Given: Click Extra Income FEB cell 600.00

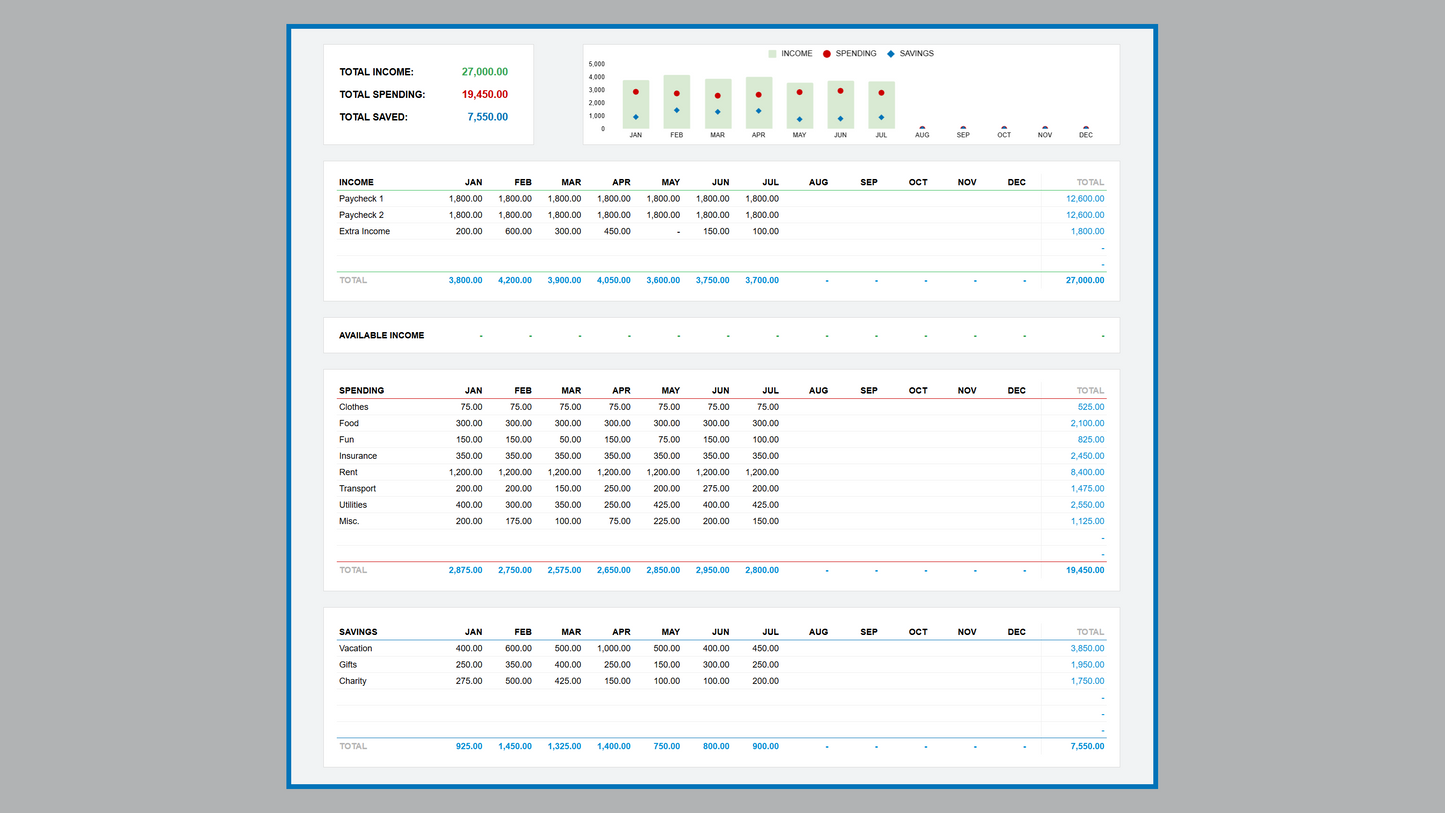Looking at the screenshot, I should pos(518,232).
